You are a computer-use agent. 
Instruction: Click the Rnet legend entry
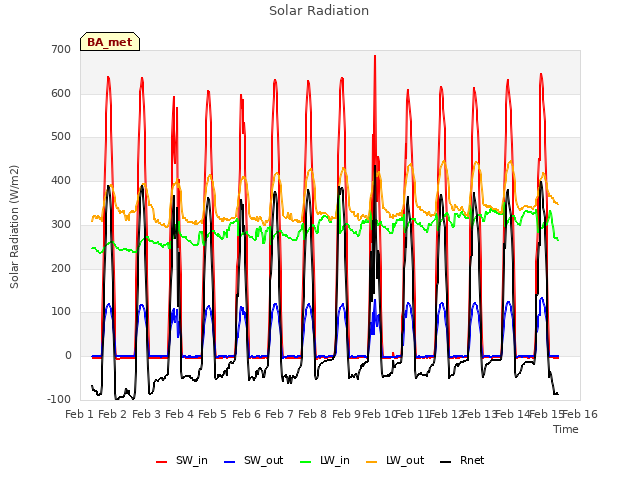point(462,460)
